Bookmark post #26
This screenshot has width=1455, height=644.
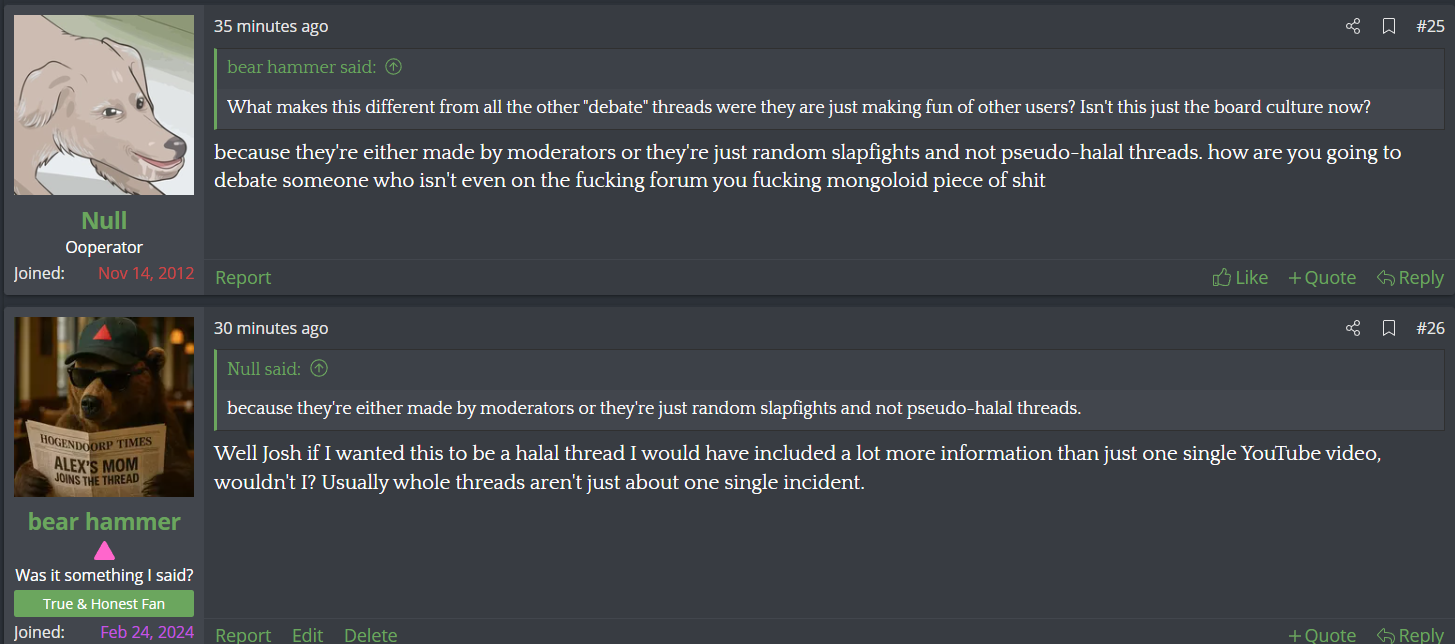click(1389, 328)
